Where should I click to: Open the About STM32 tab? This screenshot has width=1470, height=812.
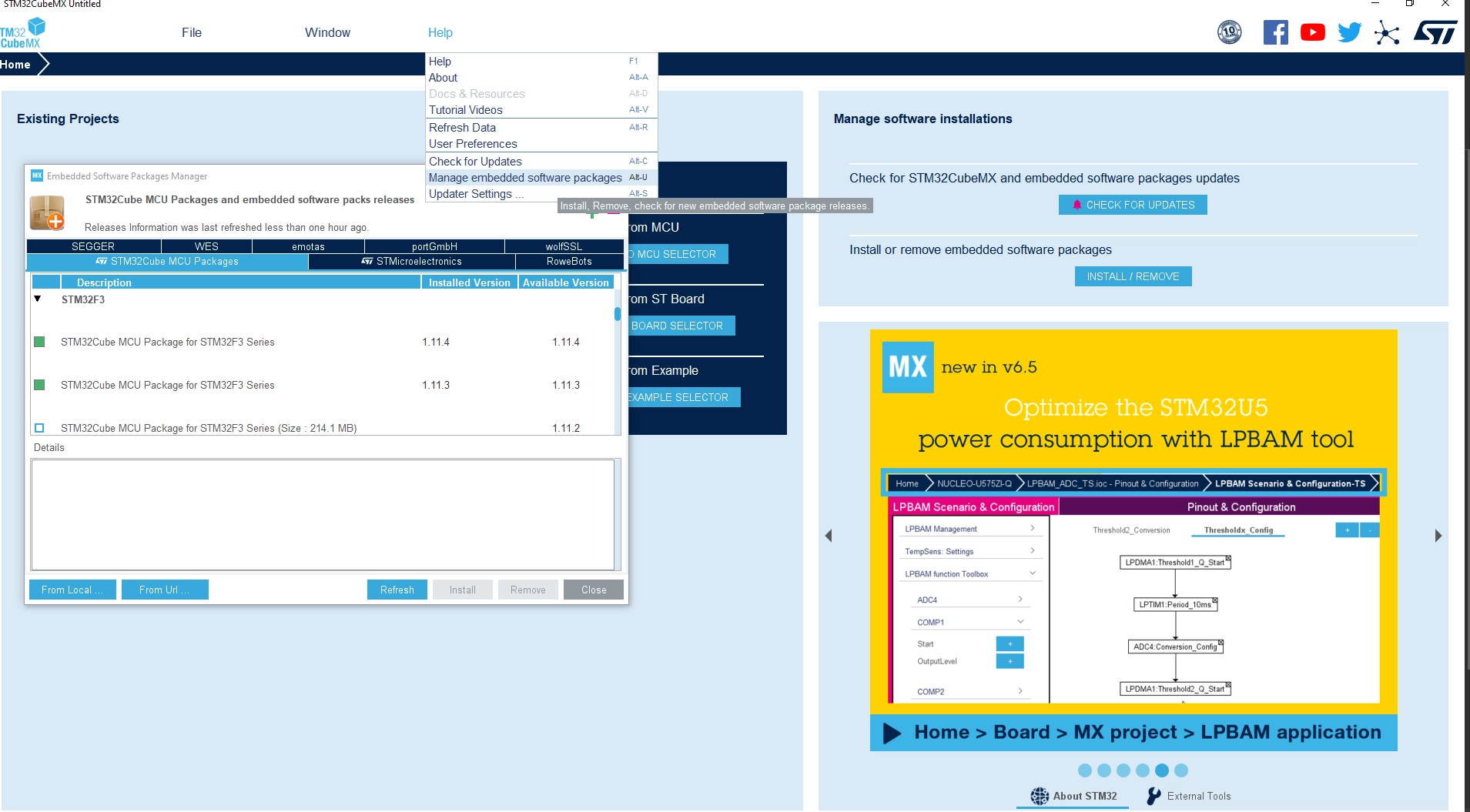coord(1073,796)
